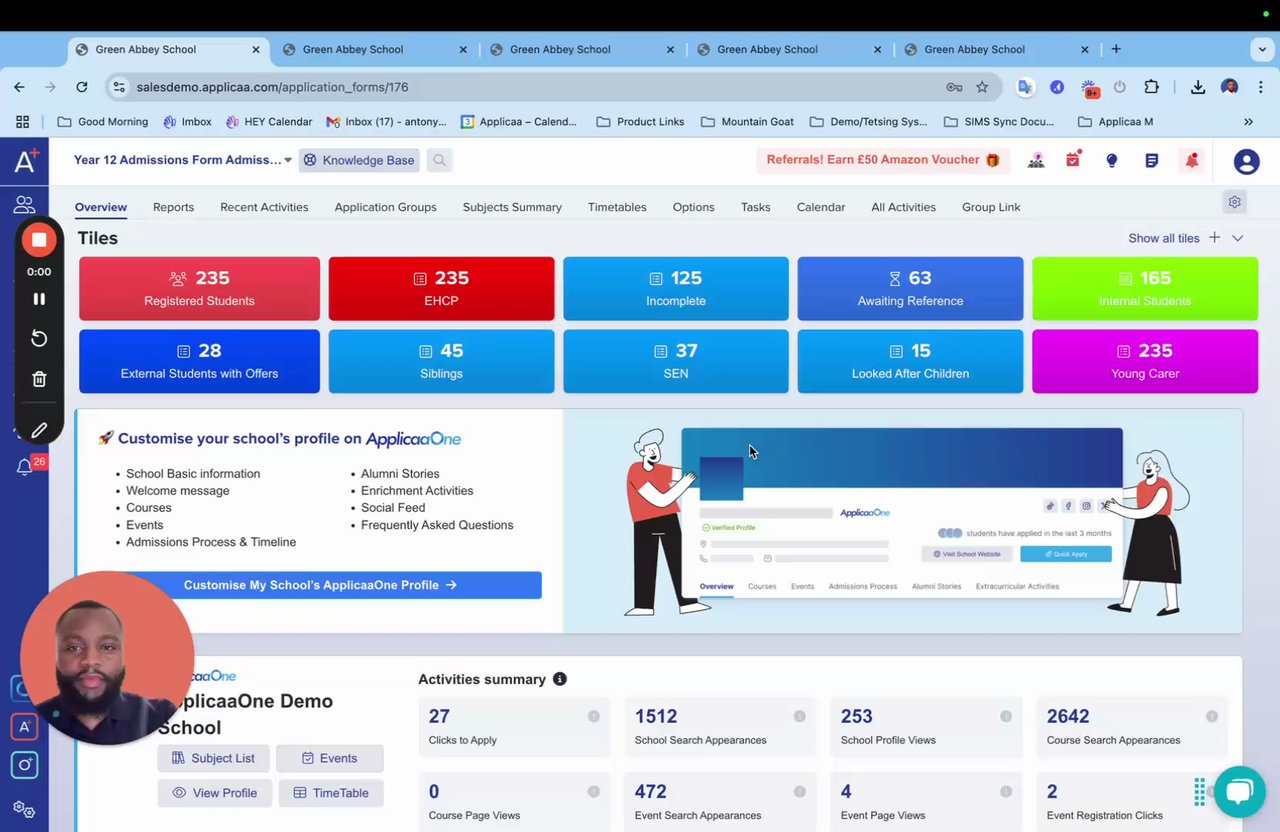Bookmark the page with the star icon
The height and width of the screenshot is (832, 1280).
(x=982, y=87)
